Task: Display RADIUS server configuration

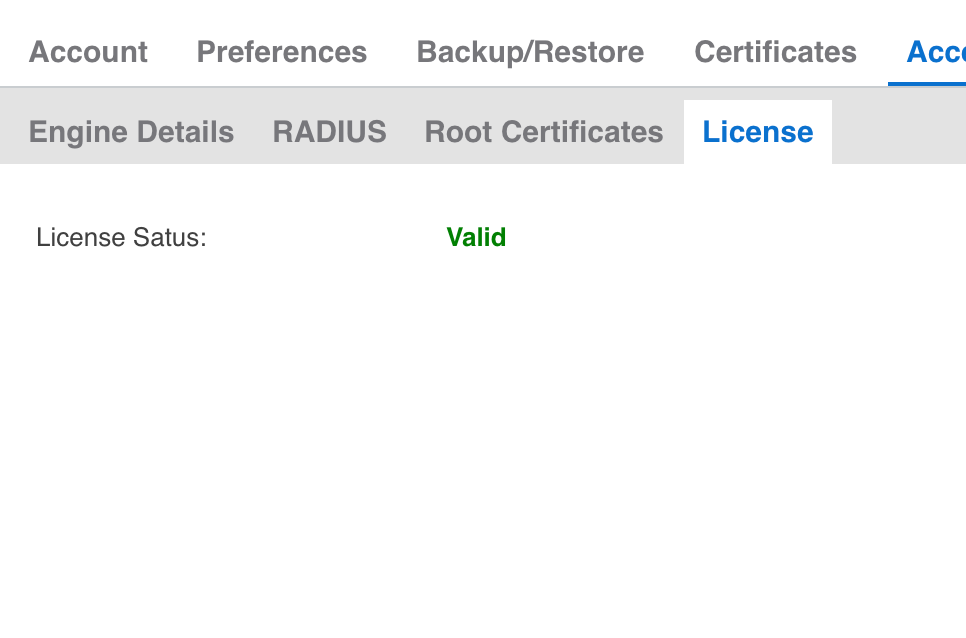Action: pos(329,132)
